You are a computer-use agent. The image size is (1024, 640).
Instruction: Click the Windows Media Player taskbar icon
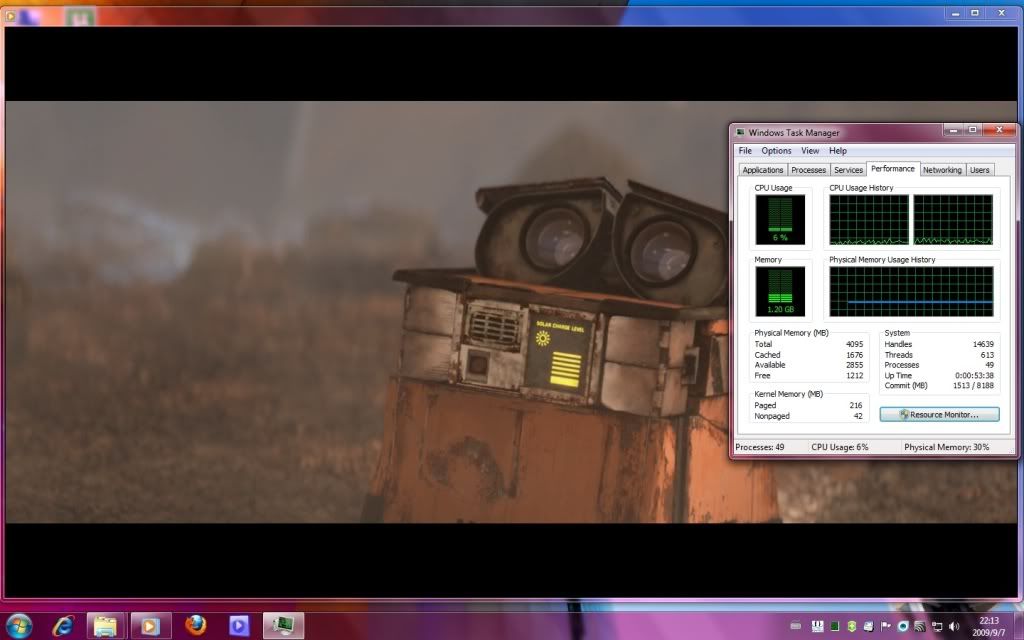pos(150,626)
